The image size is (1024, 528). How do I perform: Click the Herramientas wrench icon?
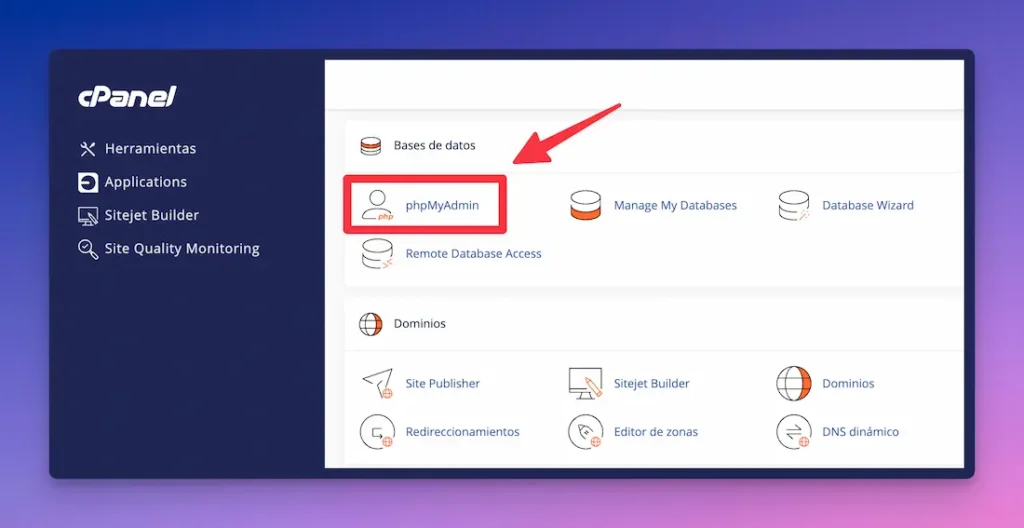click(x=88, y=149)
